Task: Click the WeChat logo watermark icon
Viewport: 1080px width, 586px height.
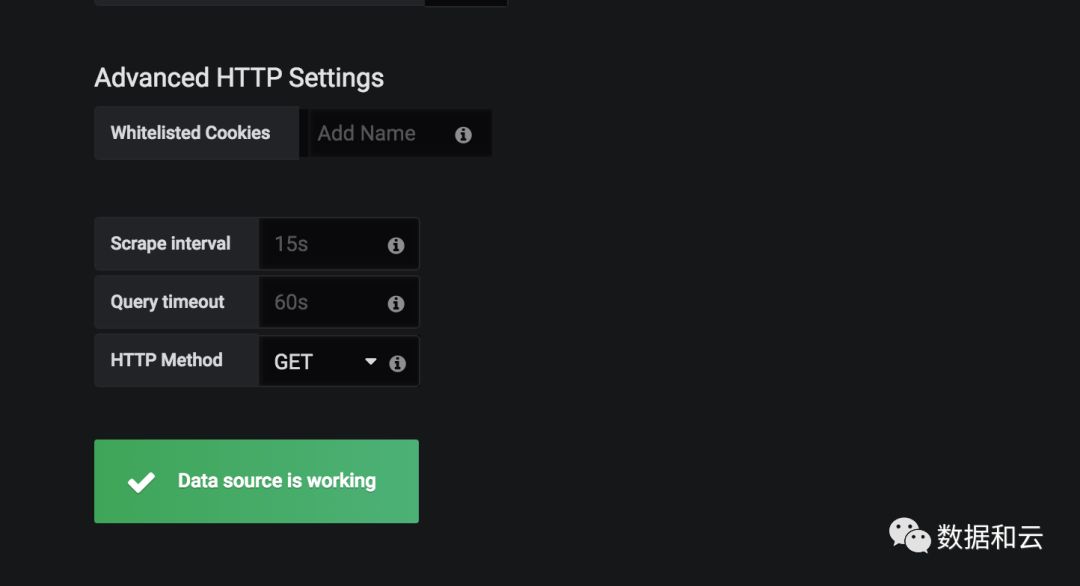Action: 909,536
